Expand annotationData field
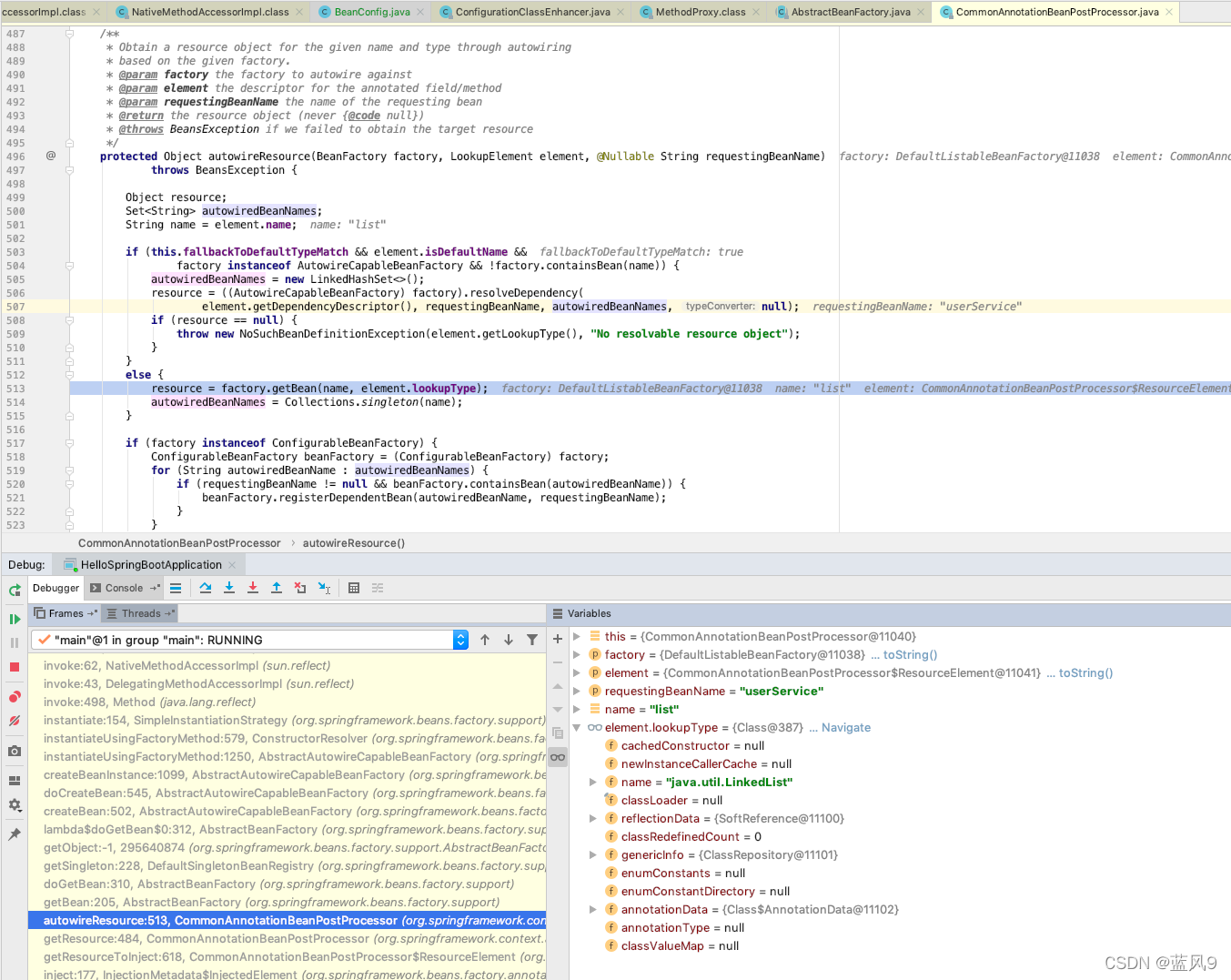Viewport: 1231px width, 980px height. click(593, 909)
